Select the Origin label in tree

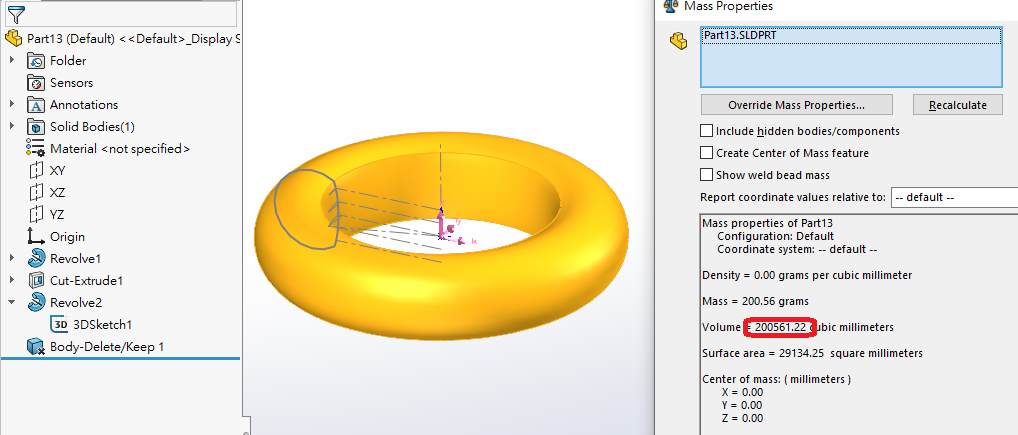click(x=68, y=236)
